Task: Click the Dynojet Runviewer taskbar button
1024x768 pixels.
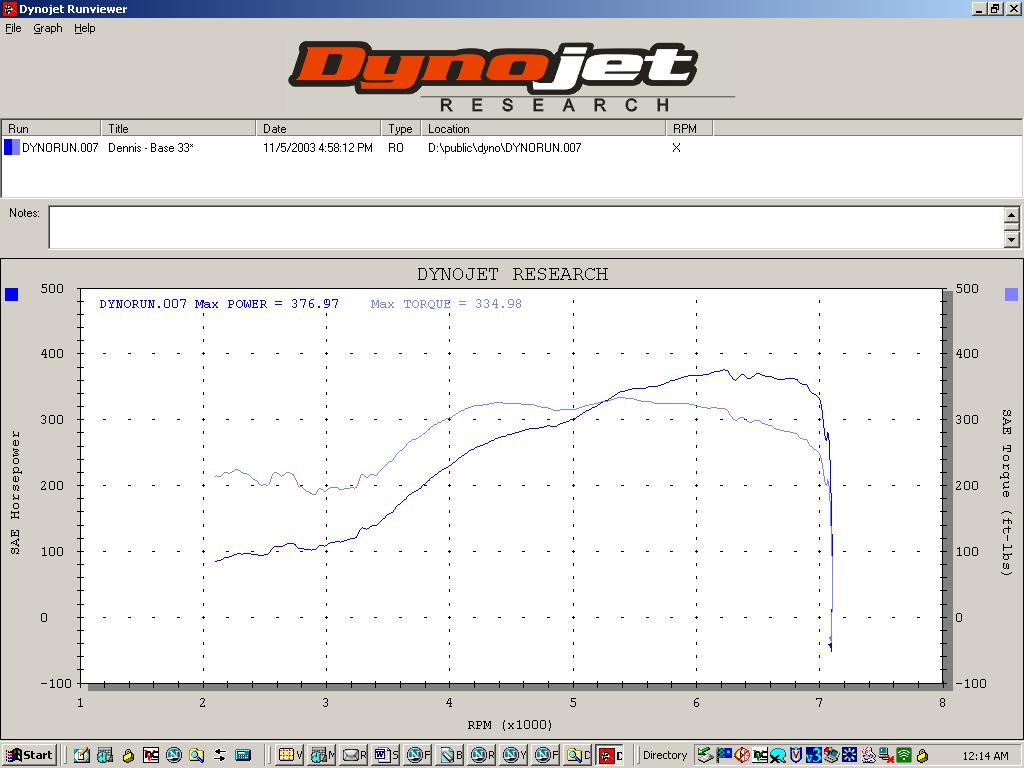Action: tap(610, 756)
